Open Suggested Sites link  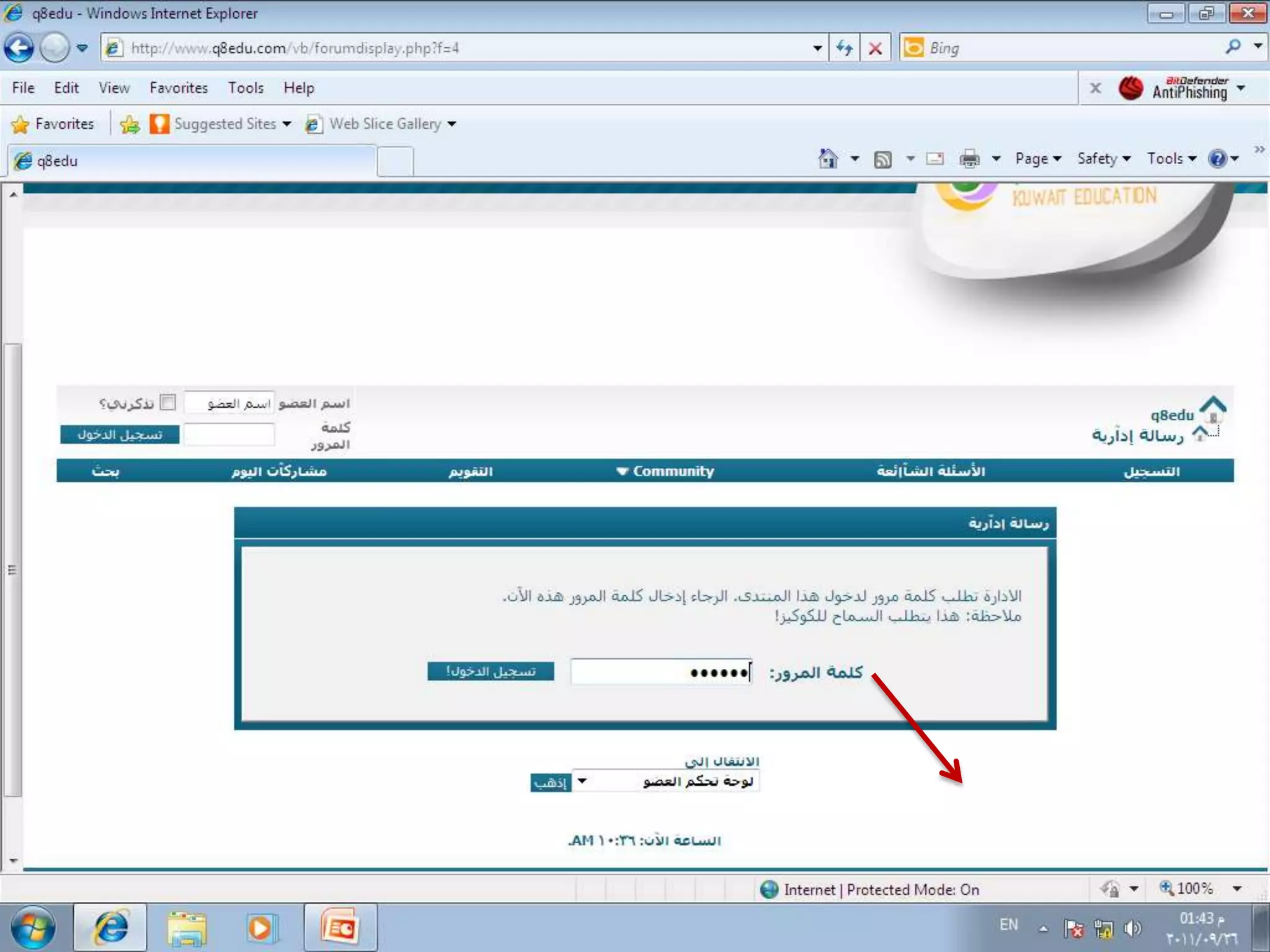pos(221,124)
